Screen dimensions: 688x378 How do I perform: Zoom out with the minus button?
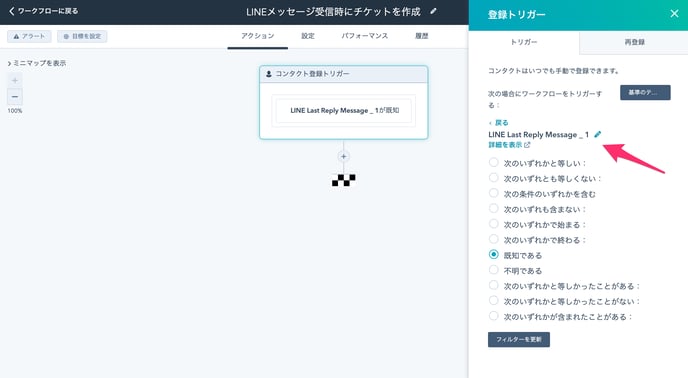click(x=15, y=97)
